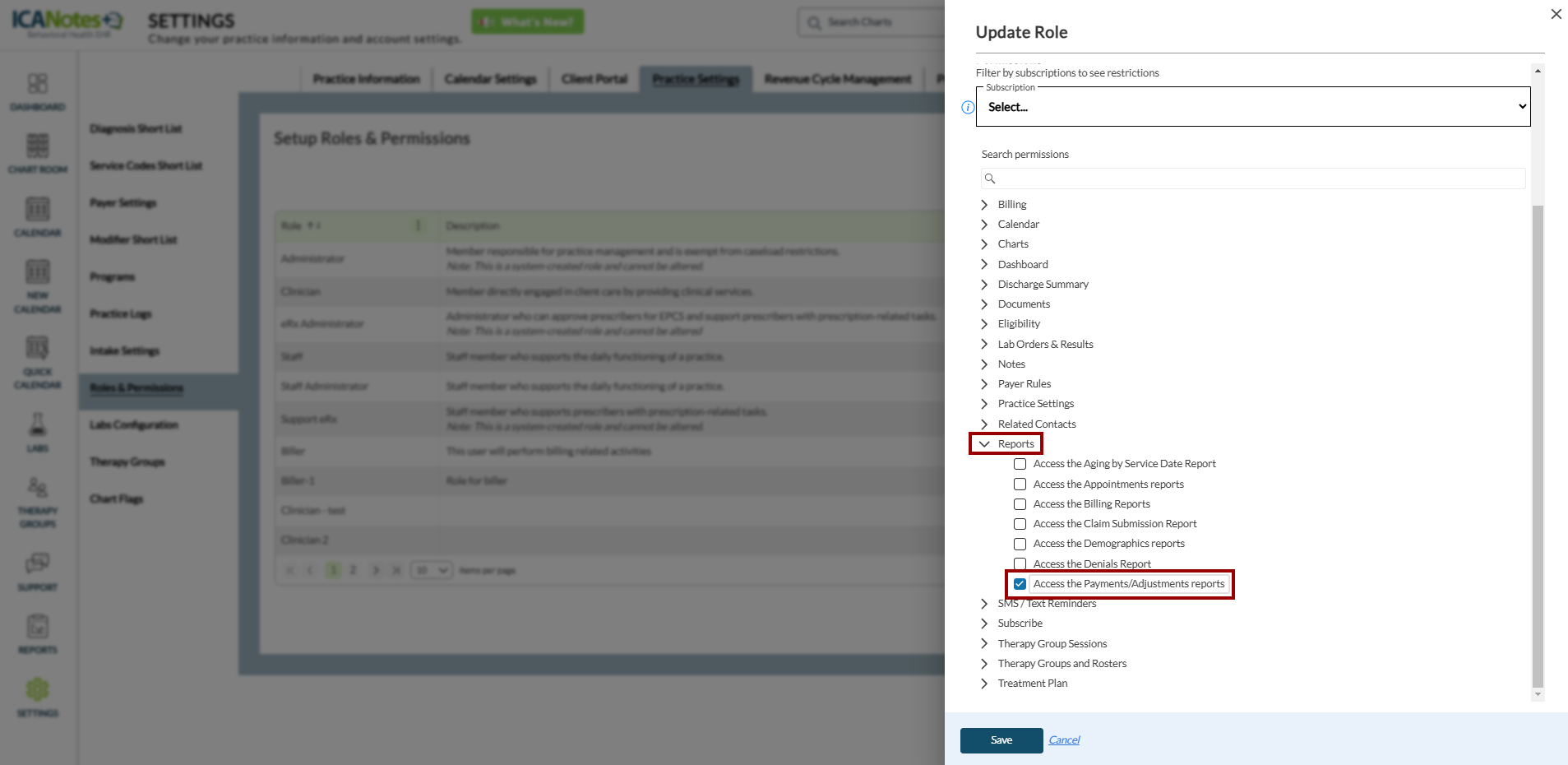Open the items per page dropdown

(x=431, y=570)
